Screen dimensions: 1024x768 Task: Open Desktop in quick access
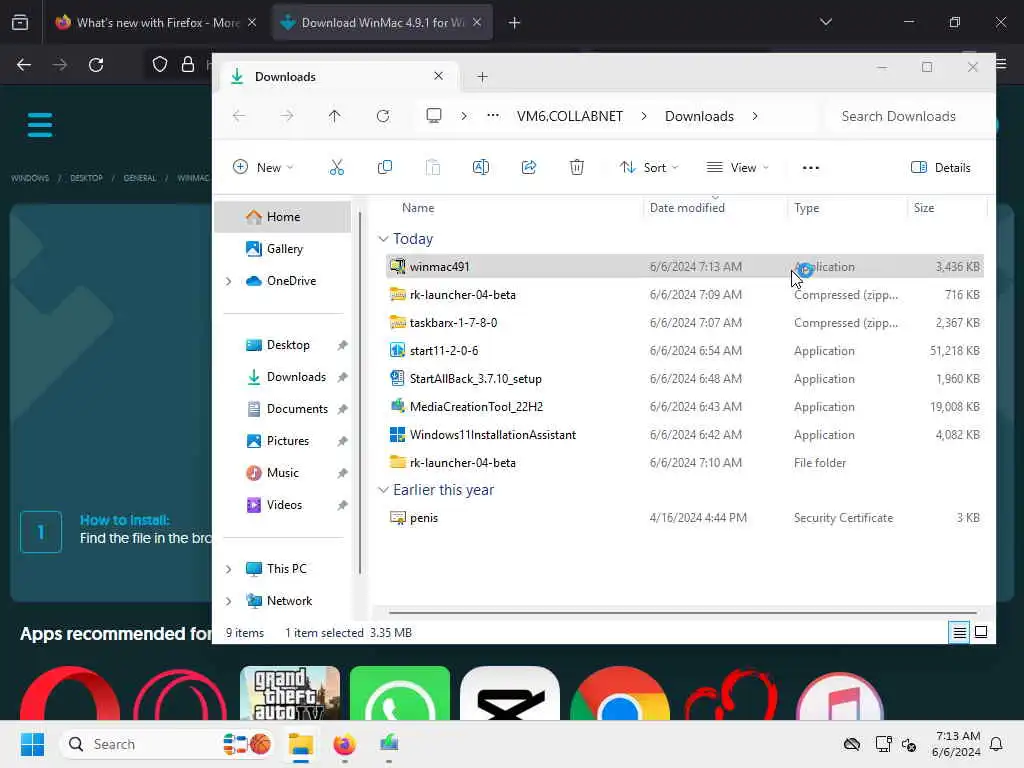click(288, 345)
